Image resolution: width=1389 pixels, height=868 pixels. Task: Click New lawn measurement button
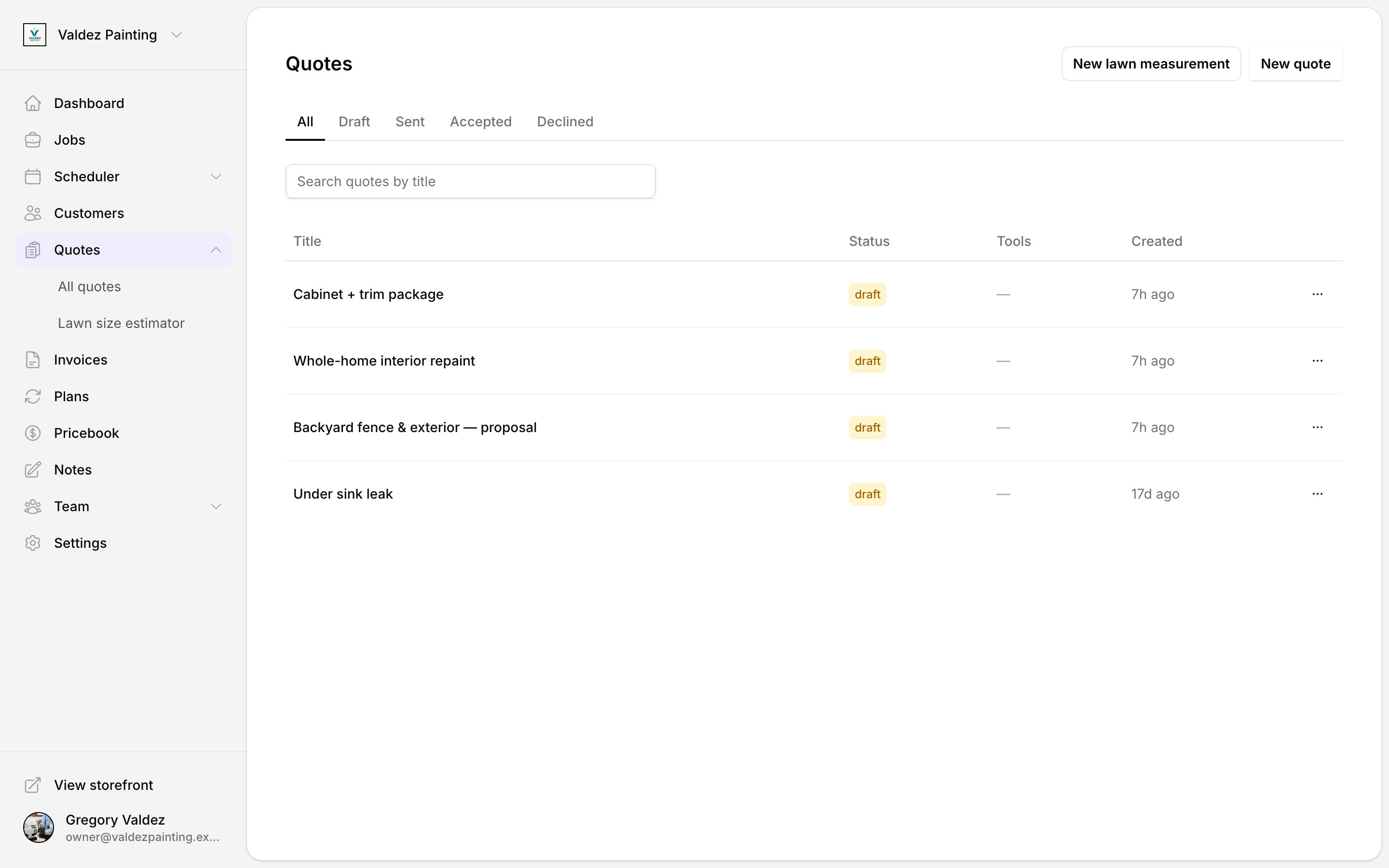1151,64
